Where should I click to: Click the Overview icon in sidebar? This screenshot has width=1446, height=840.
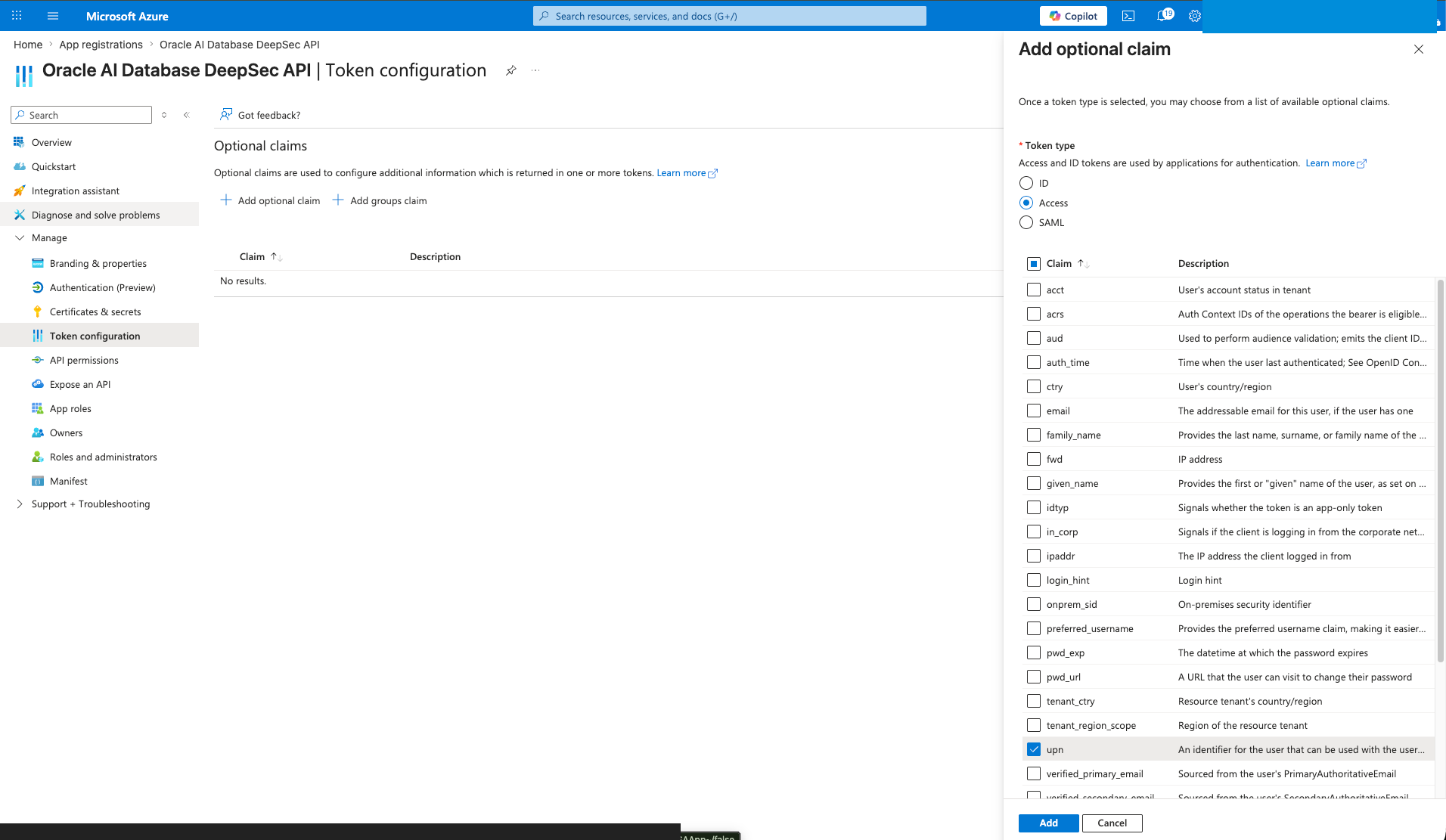[19, 142]
